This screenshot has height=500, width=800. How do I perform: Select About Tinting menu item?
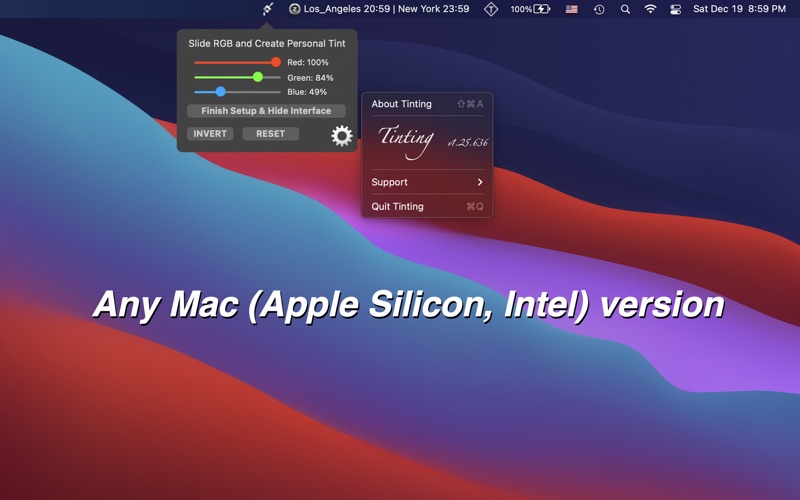pyautogui.click(x=427, y=104)
